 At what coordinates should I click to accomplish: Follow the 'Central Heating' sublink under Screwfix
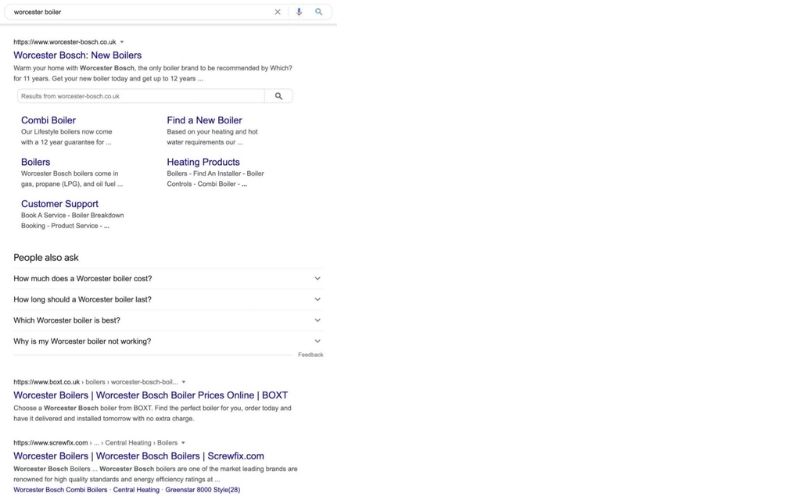[x=136, y=490]
